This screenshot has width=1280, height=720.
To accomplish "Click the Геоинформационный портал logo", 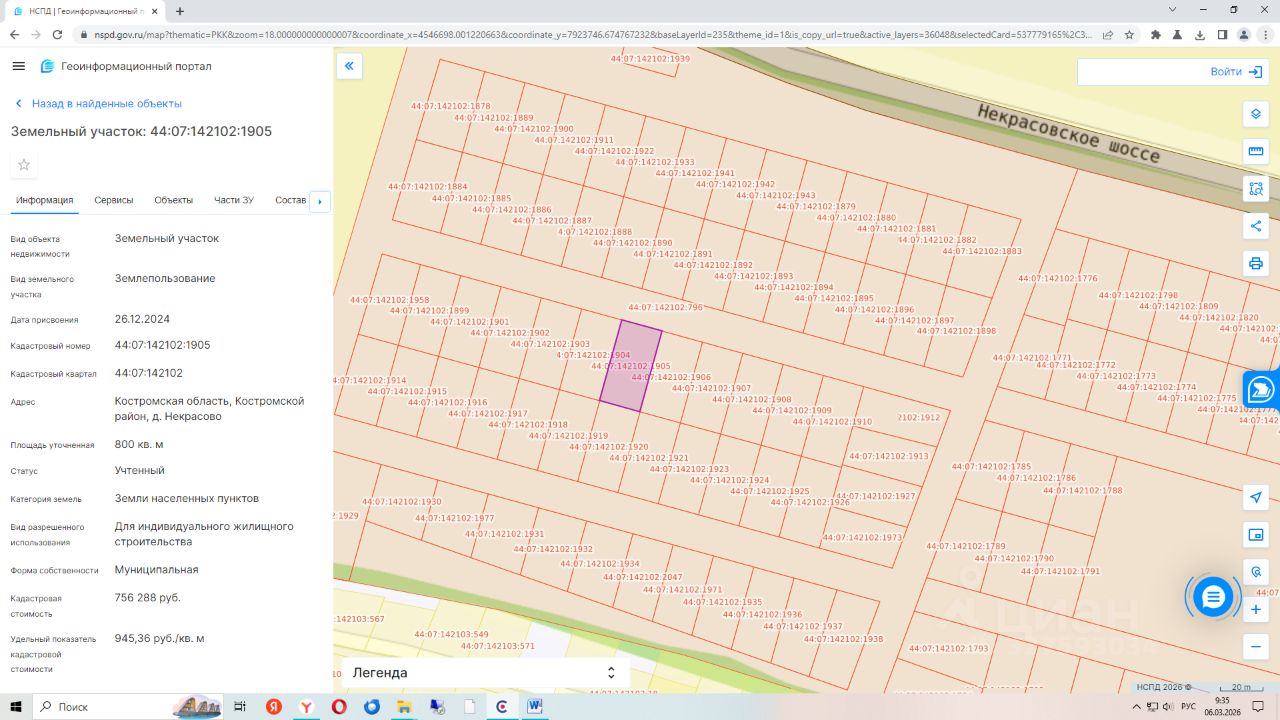I will (126, 66).
